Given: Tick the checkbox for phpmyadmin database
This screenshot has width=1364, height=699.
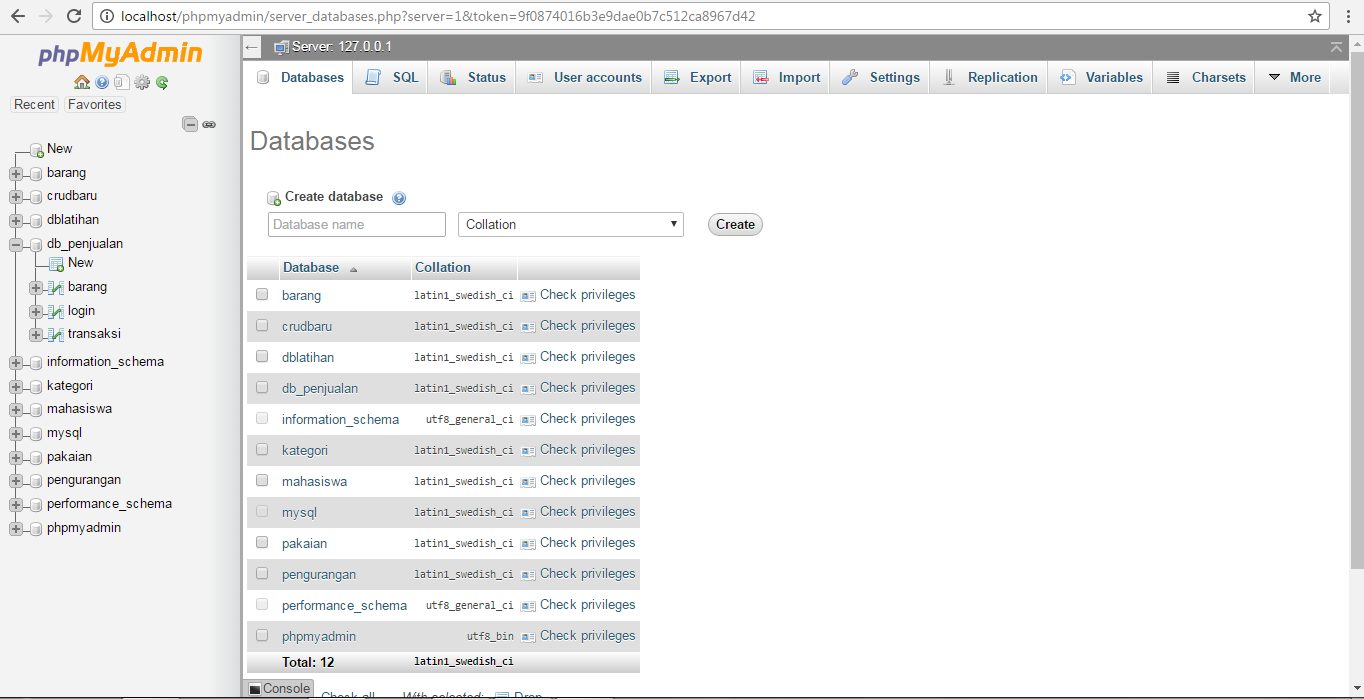Looking at the screenshot, I should (x=262, y=635).
